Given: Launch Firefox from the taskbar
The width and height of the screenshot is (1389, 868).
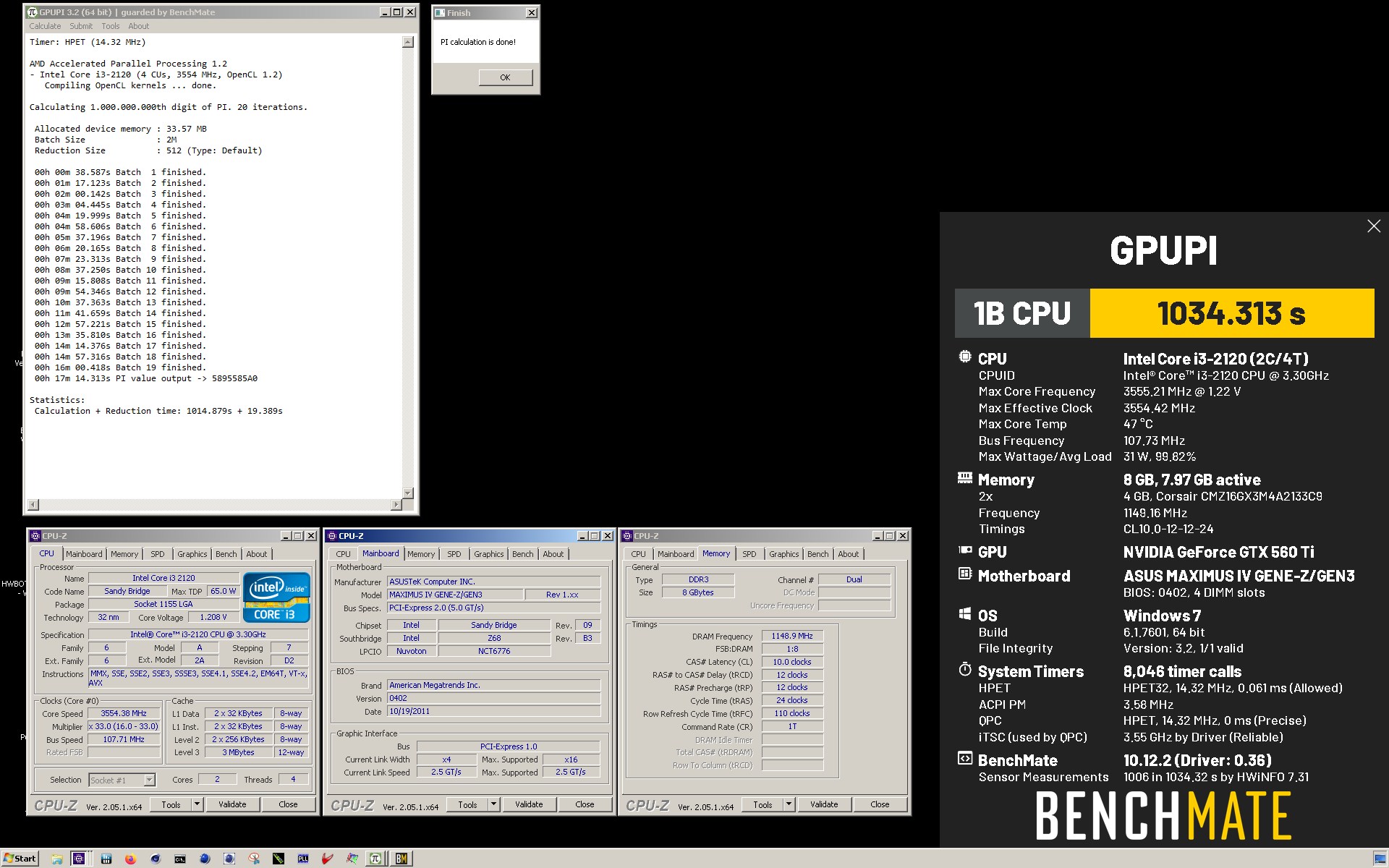Looking at the screenshot, I should click(130, 859).
